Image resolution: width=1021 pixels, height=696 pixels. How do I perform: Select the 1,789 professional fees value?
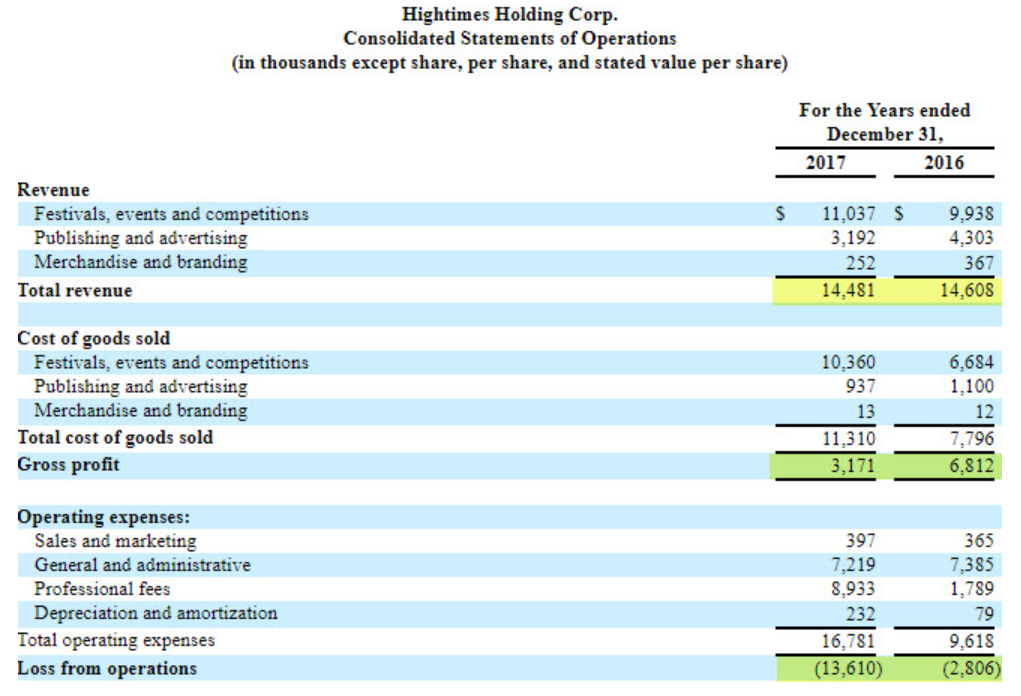point(971,589)
